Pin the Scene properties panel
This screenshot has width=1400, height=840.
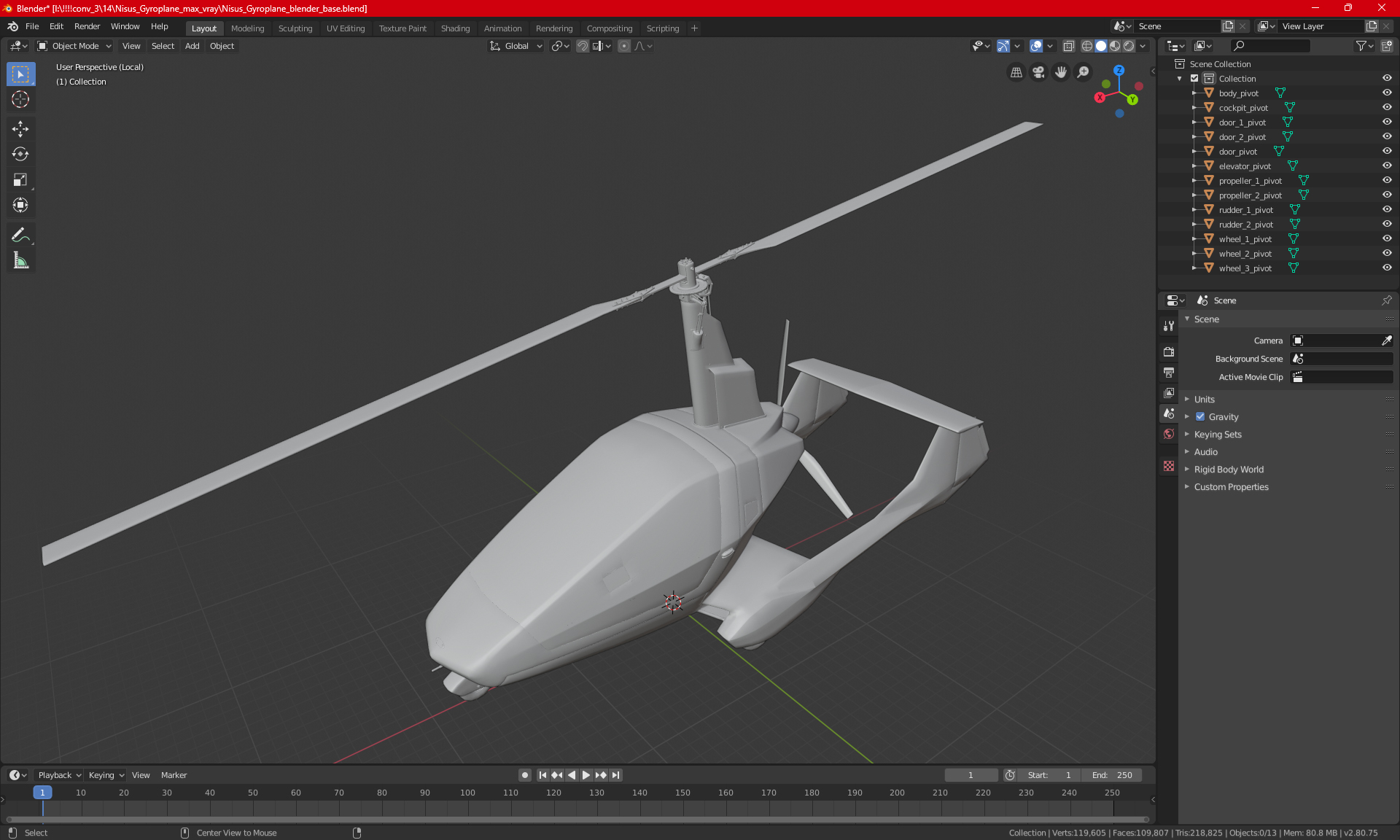pos(1386,300)
